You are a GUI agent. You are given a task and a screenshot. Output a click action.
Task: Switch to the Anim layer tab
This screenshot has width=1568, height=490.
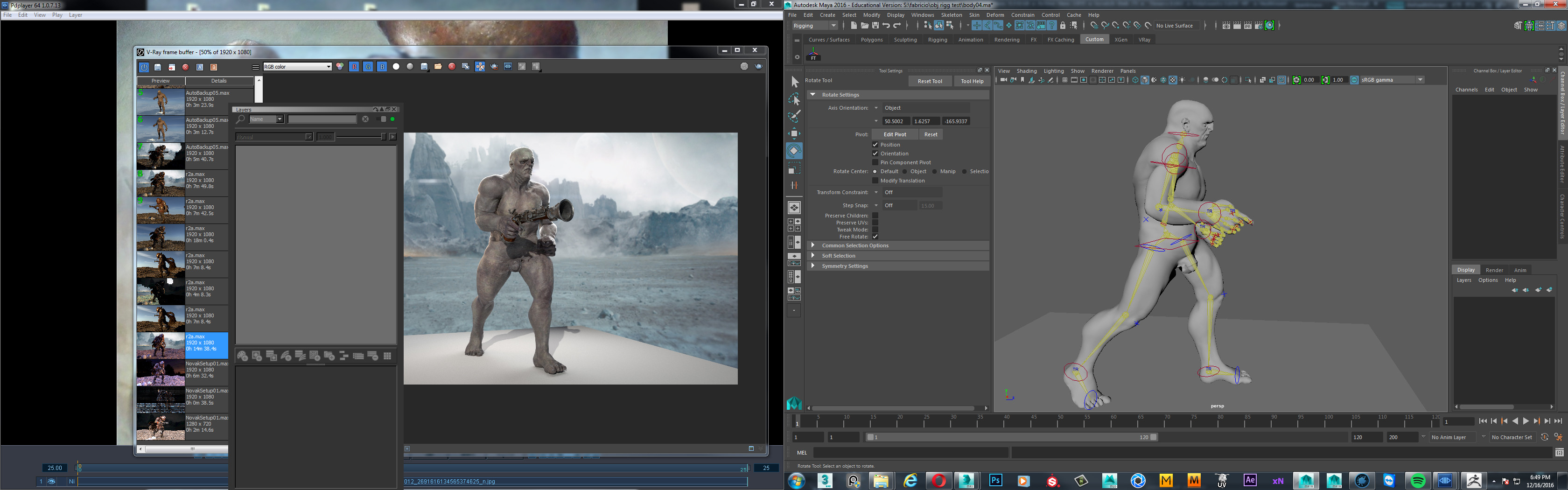click(x=1520, y=270)
